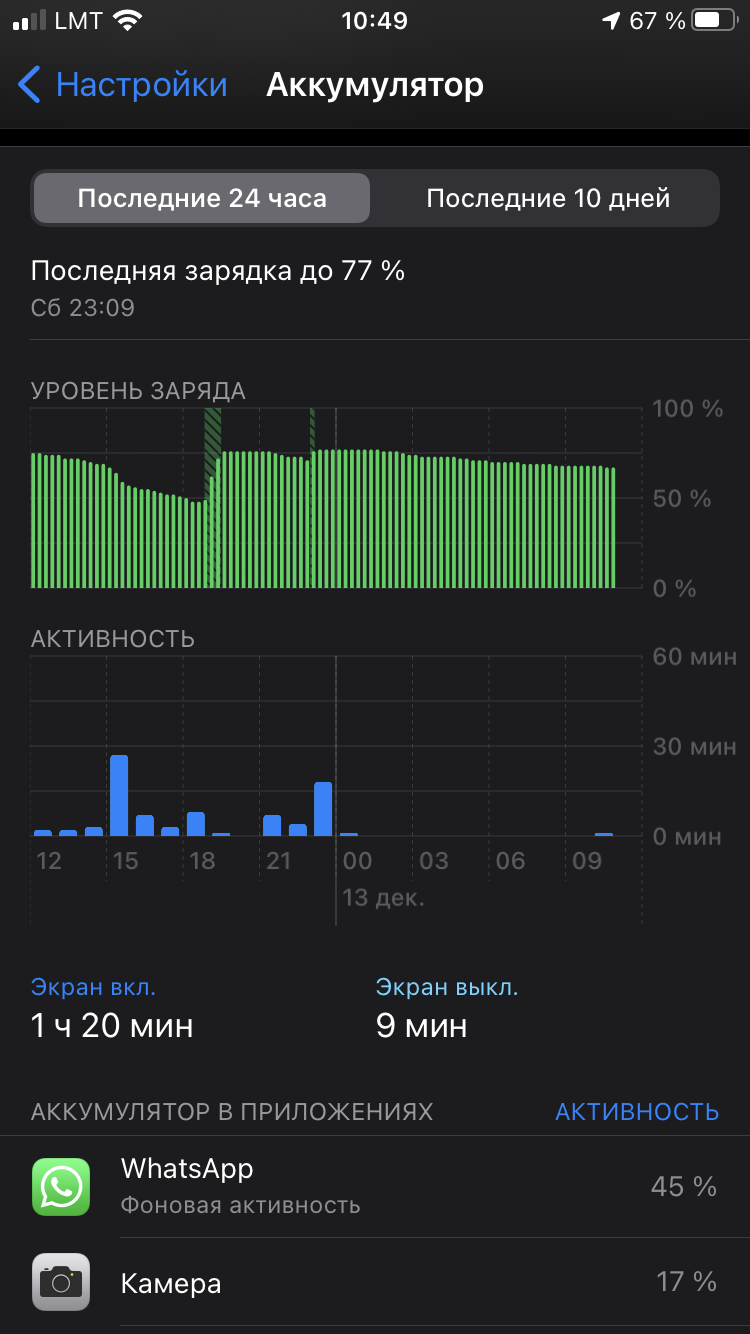Toggle the АКТИВНОСТЬ view for apps
This screenshot has height=1334, width=750.
pos(637,1111)
